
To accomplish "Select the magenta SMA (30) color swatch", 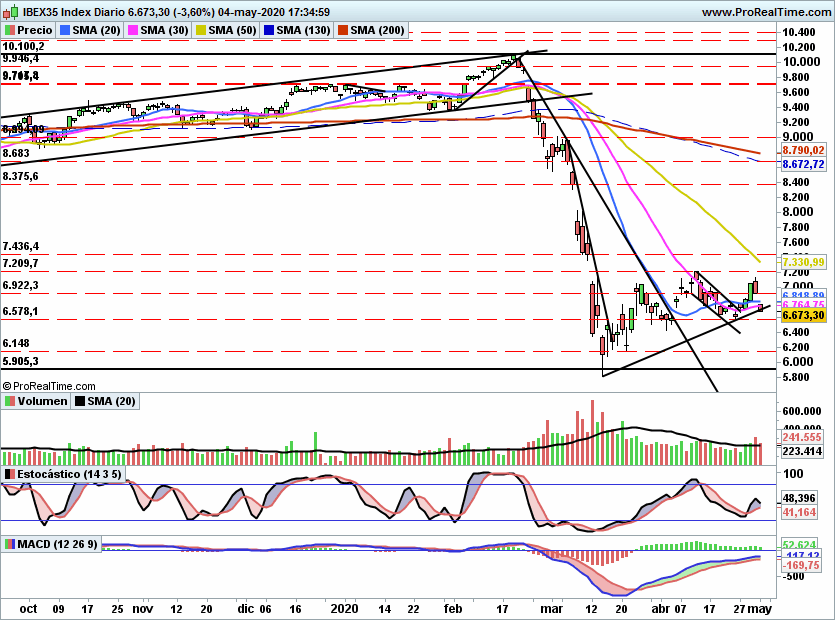I will pos(134,31).
